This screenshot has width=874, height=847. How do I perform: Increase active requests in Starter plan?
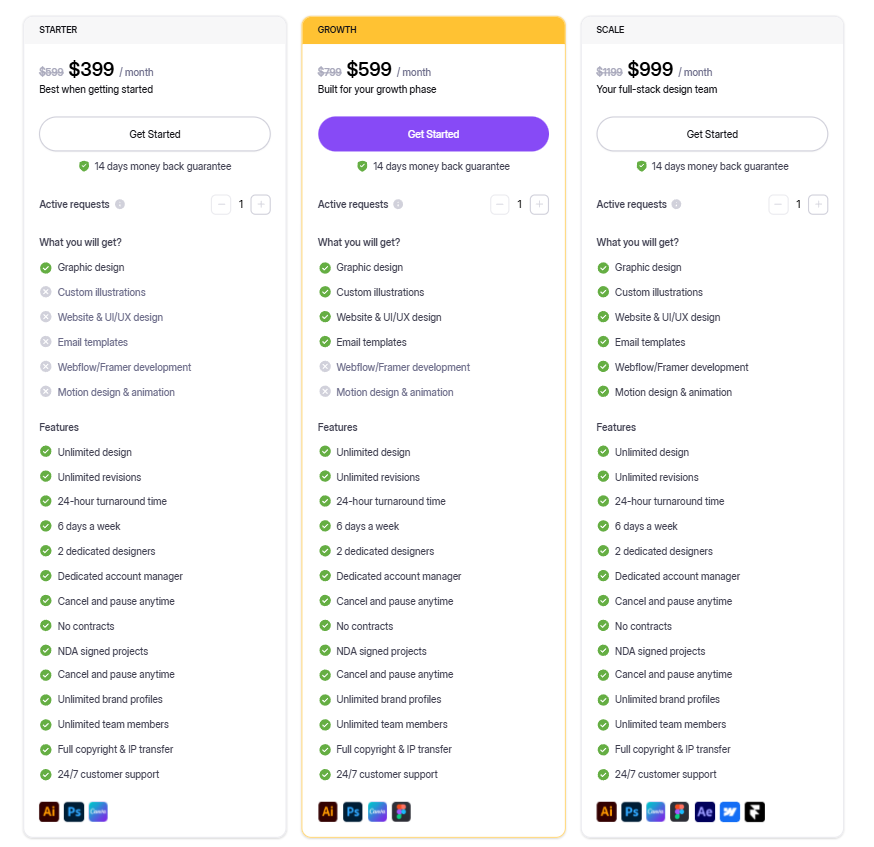point(261,205)
